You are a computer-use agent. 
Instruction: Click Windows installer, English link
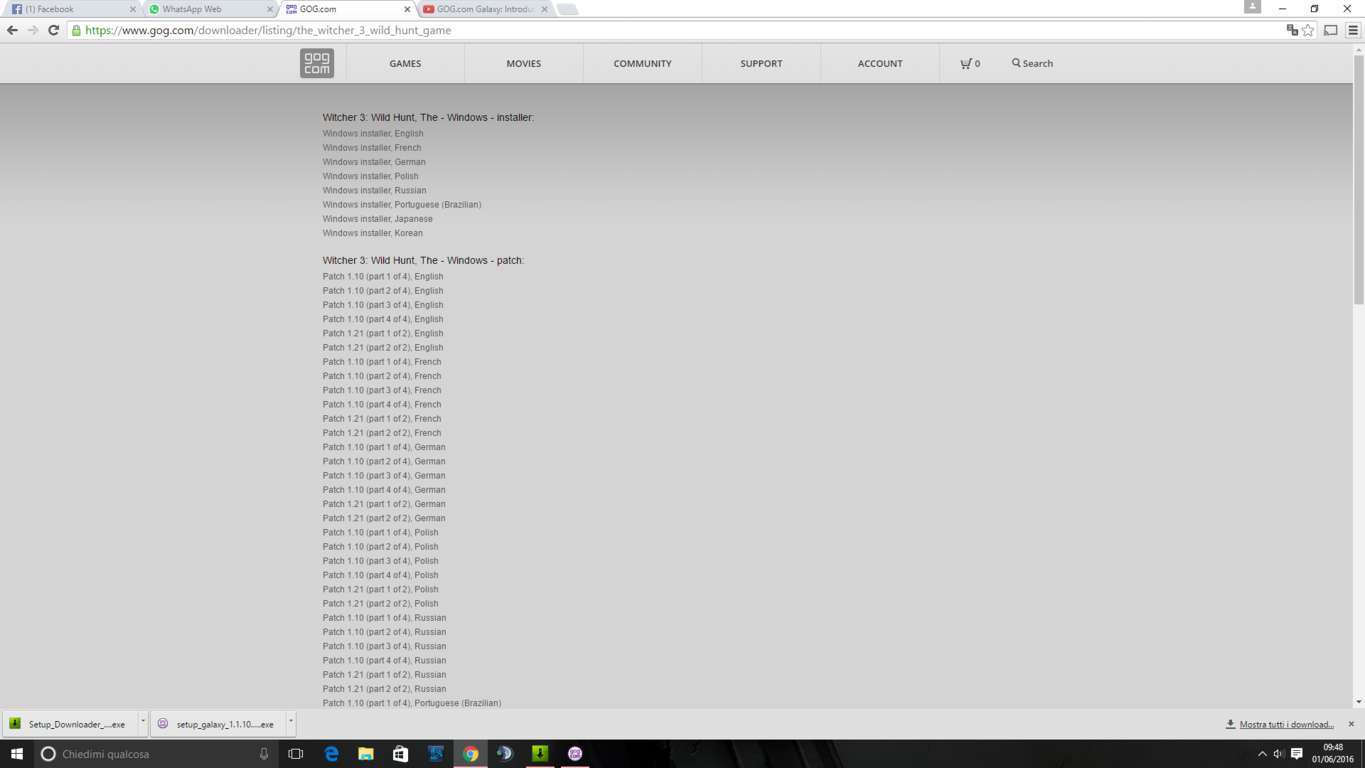373,133
